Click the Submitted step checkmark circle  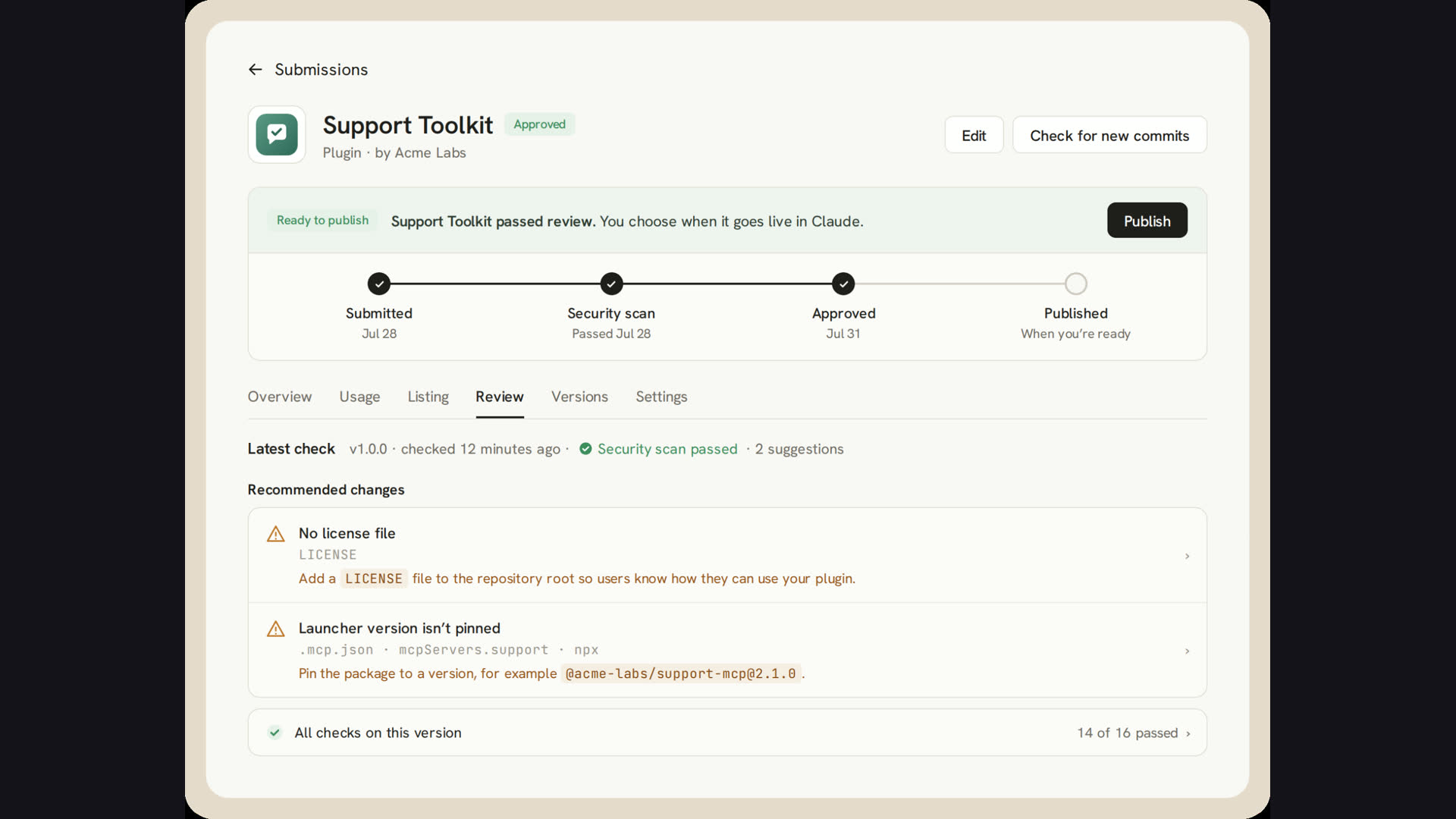pyautogui.click(x=379, y=284)
